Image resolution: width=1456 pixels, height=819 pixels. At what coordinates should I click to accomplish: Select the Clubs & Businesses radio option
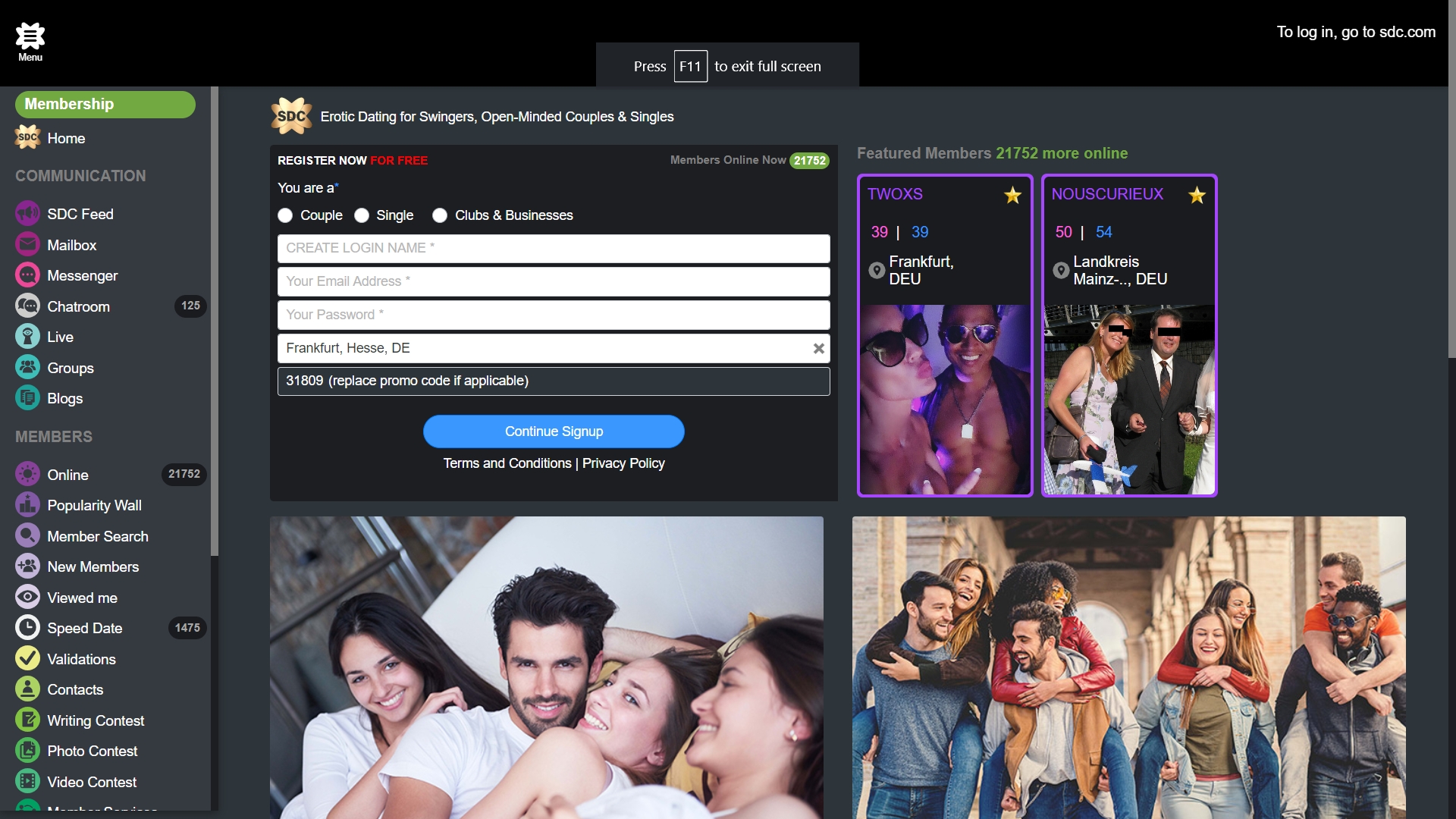[440, 215]
